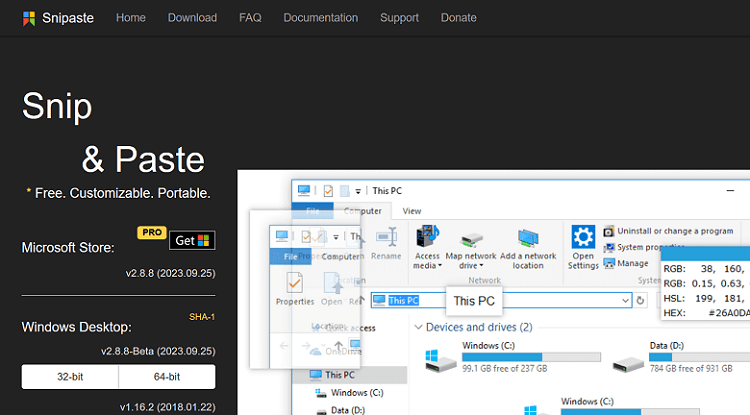The width and height of the screenshot is (750, 415).
Task: Open the Home page link
Action: click(x=131, y=18)
